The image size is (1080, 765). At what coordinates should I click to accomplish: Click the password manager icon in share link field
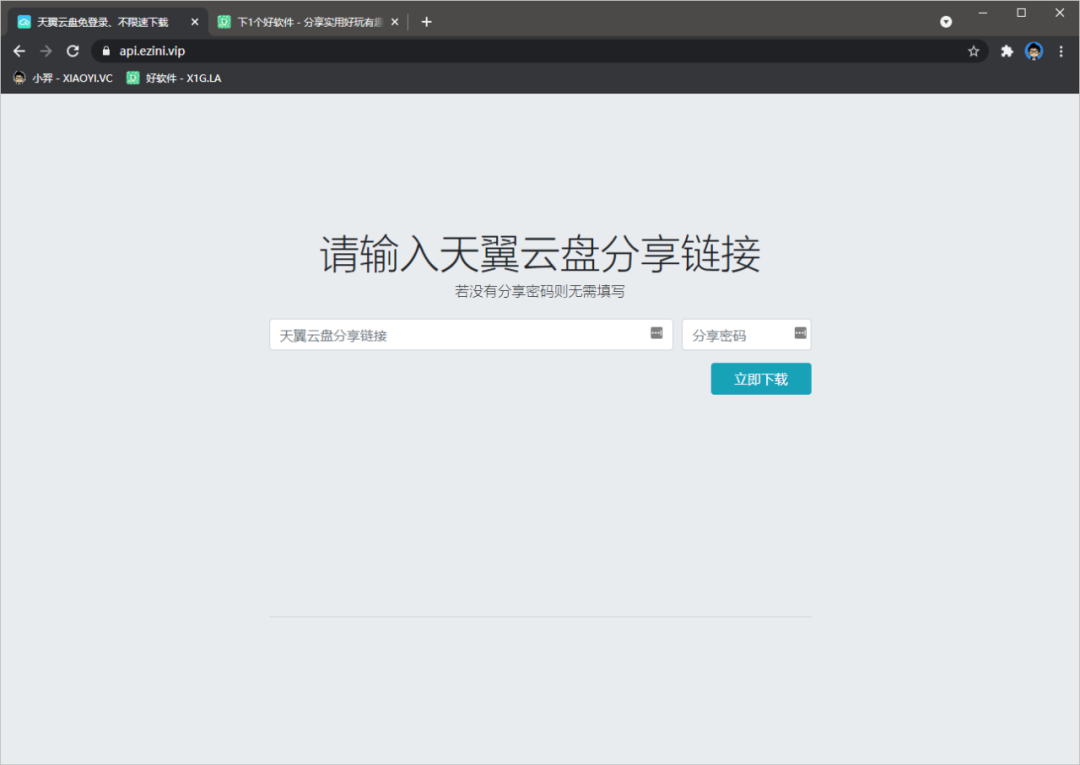tap(656, 333)
